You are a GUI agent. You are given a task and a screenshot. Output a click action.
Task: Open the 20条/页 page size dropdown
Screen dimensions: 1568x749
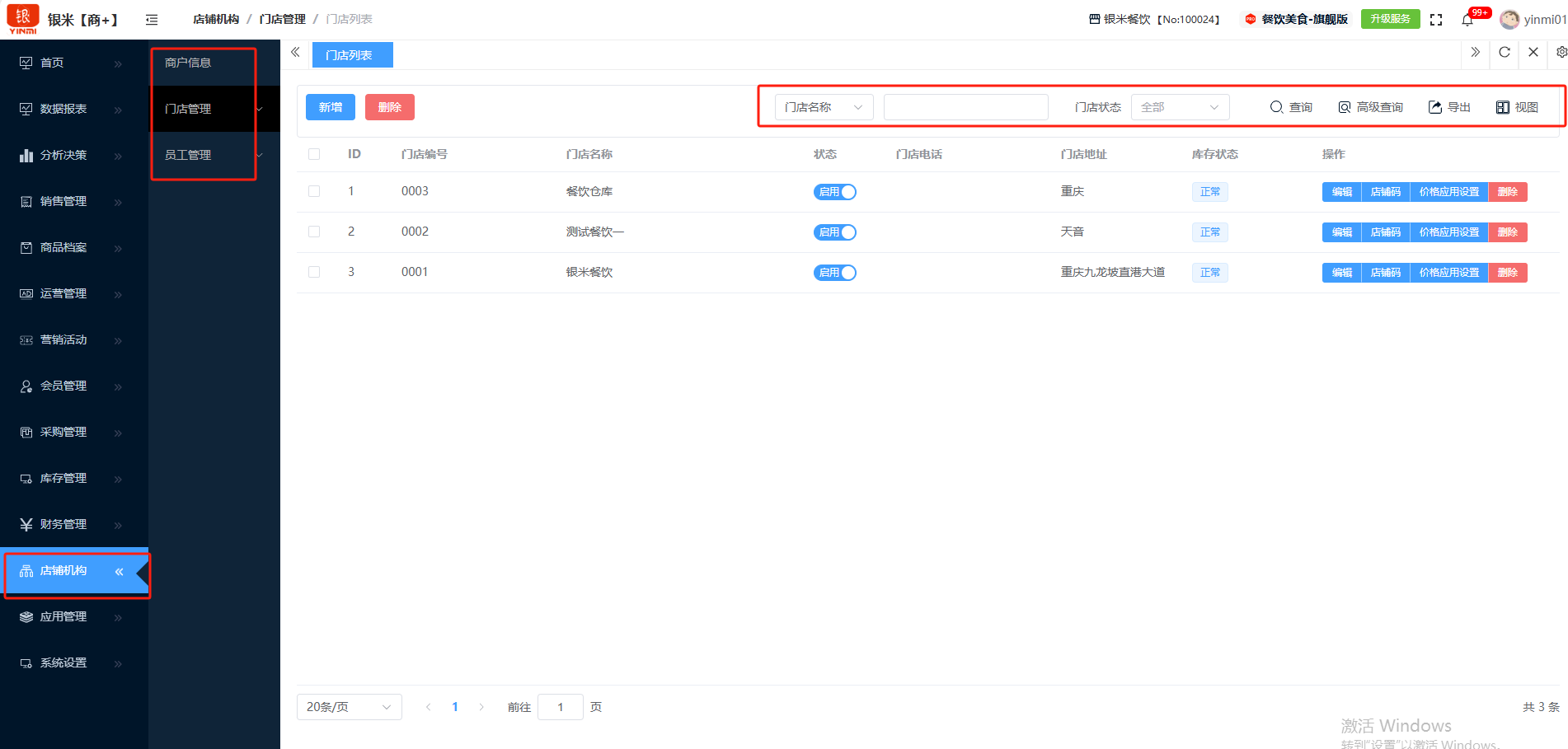point(349,707)
